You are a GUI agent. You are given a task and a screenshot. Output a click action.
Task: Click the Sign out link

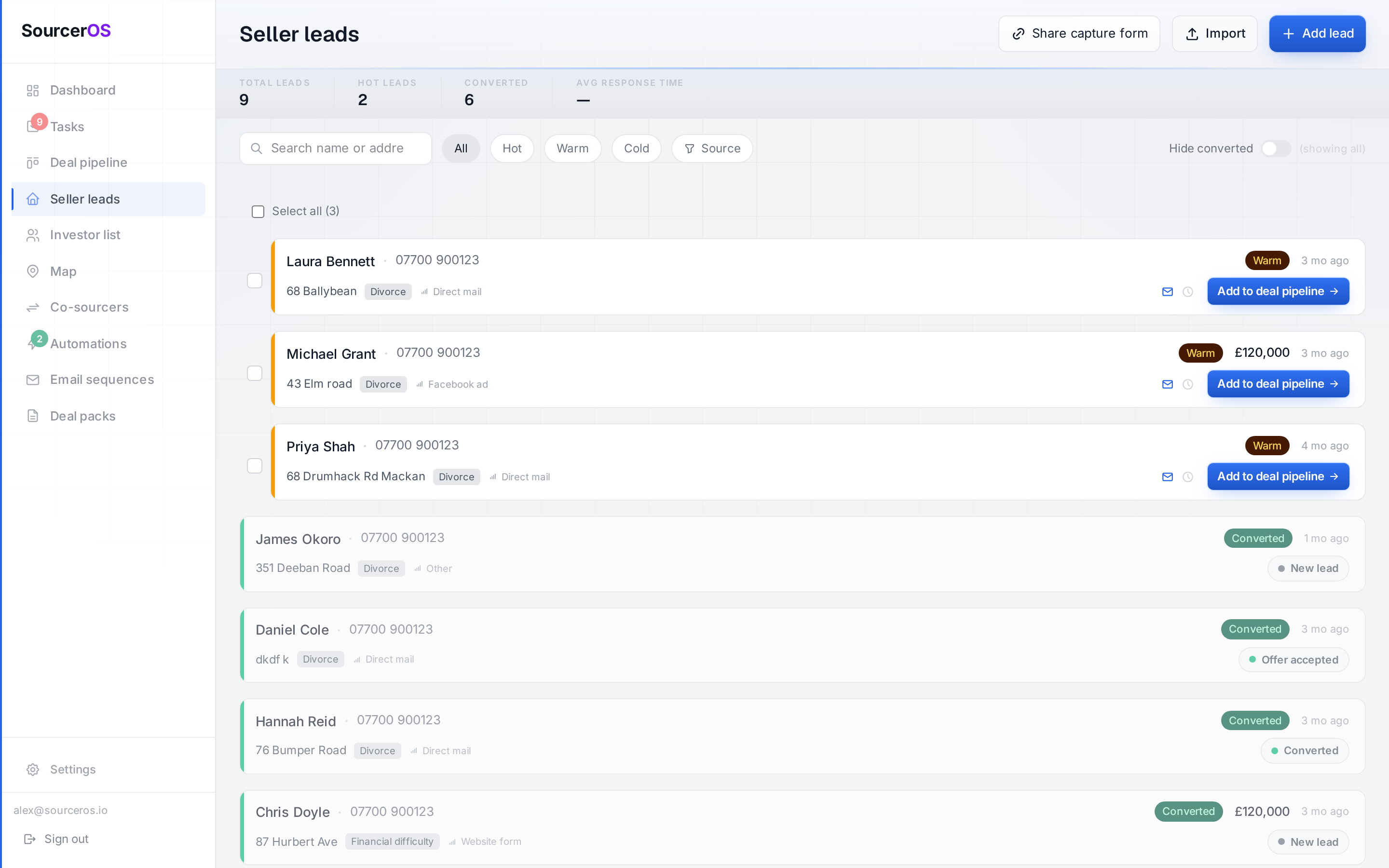tap(56, 839)
